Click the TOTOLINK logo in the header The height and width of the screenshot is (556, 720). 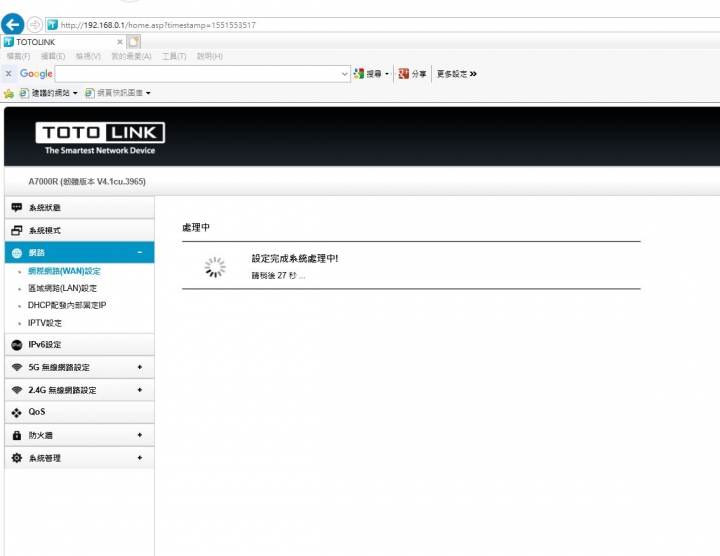100,138
